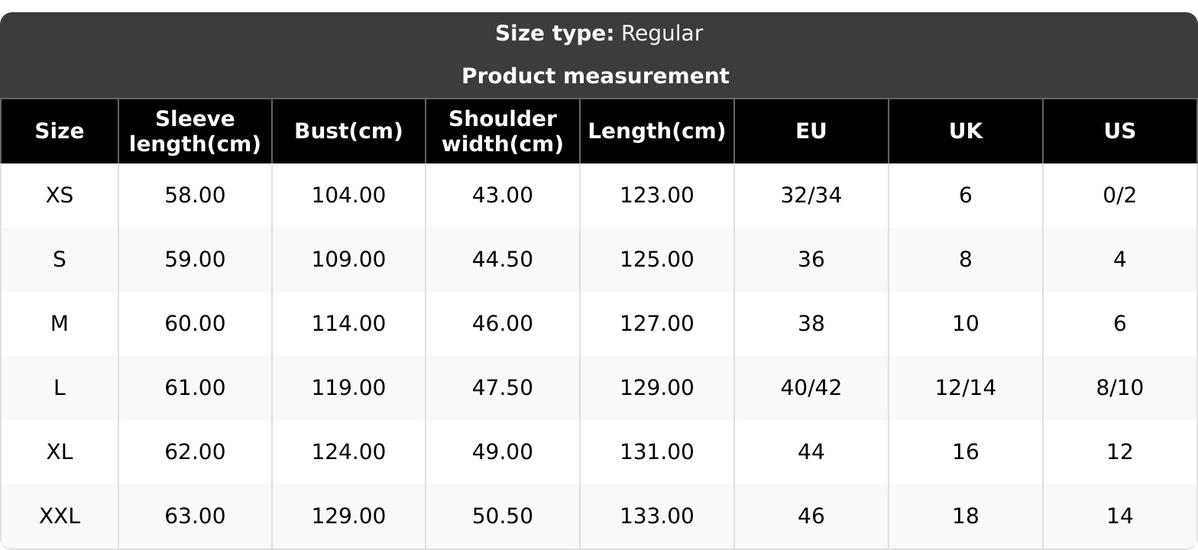Click the 104.00 bust value

348,195
